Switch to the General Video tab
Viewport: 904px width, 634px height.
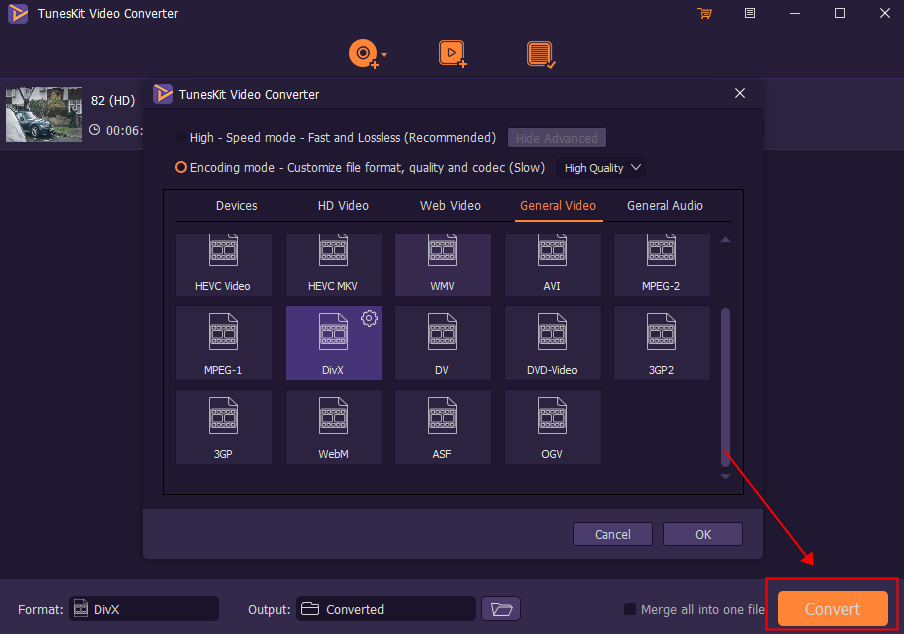558,206
